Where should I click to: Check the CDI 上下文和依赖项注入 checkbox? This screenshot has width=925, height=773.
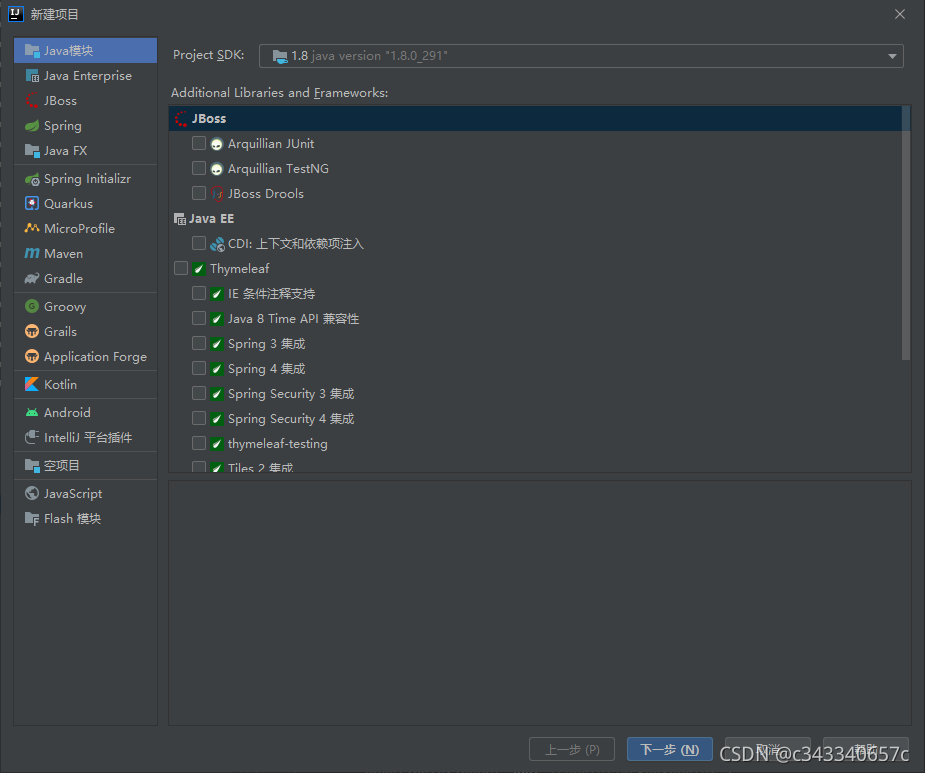pos(199,243)
